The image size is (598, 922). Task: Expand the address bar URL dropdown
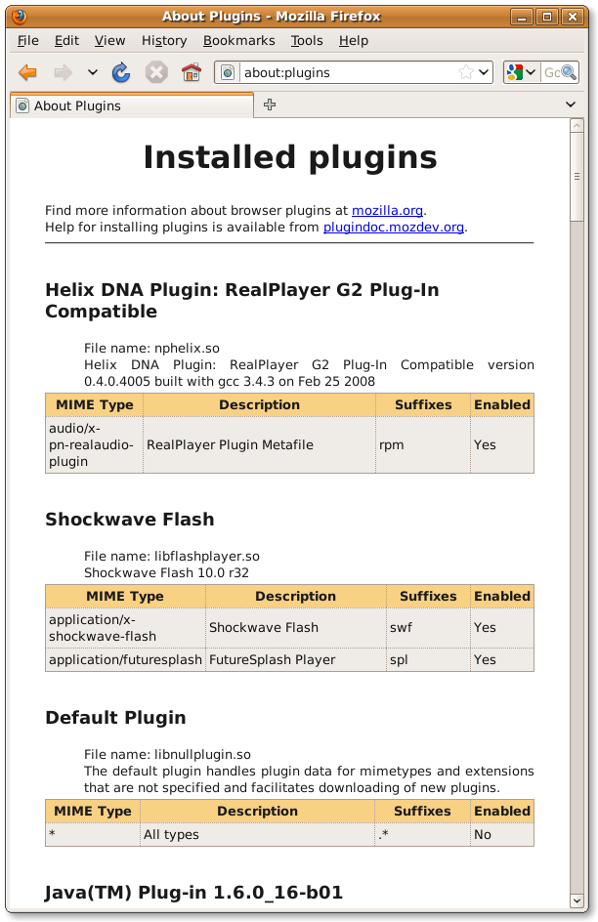[483, 72]
